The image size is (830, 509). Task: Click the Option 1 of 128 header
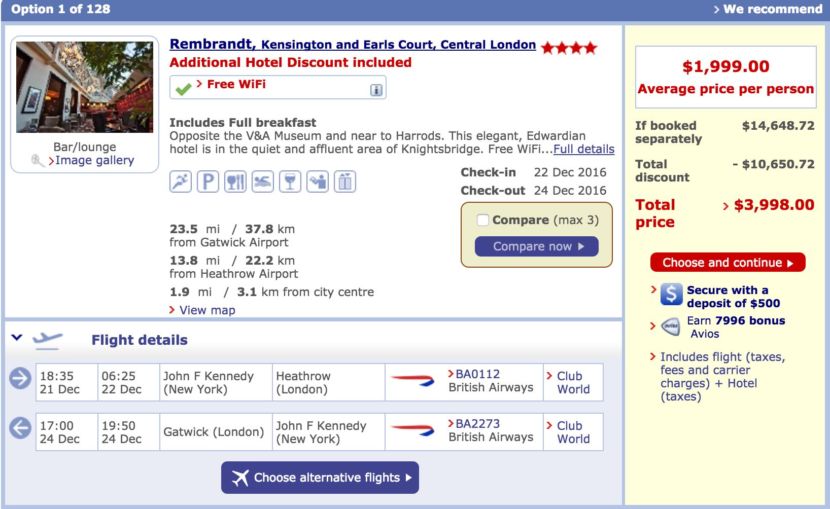(x=61, y=9)
